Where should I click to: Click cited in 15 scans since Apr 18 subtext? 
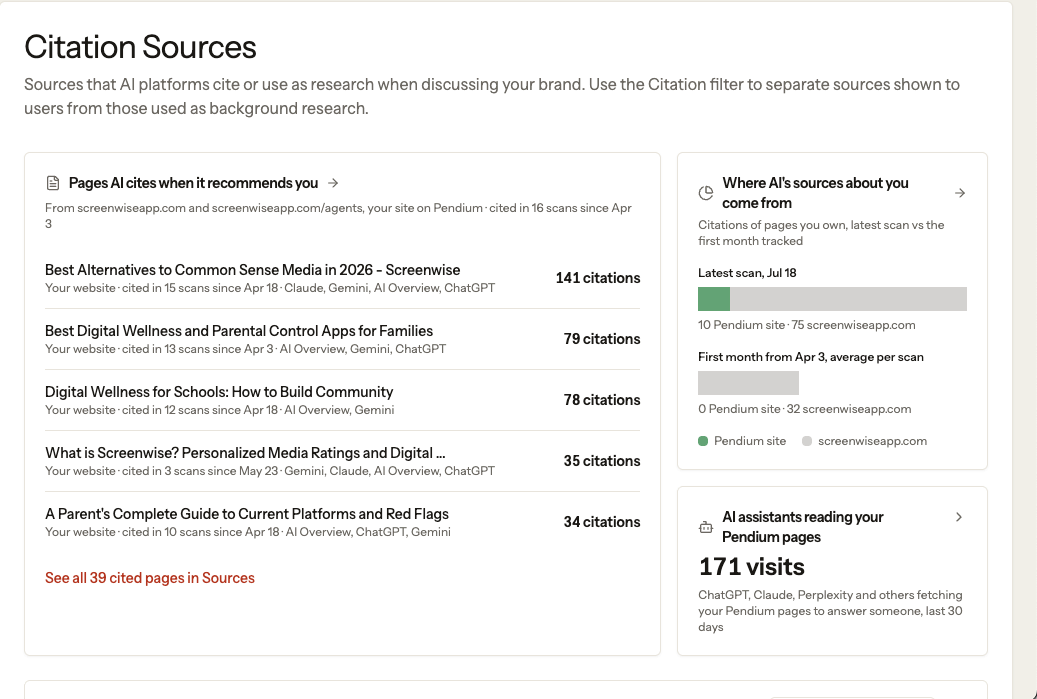pos(200,288)
